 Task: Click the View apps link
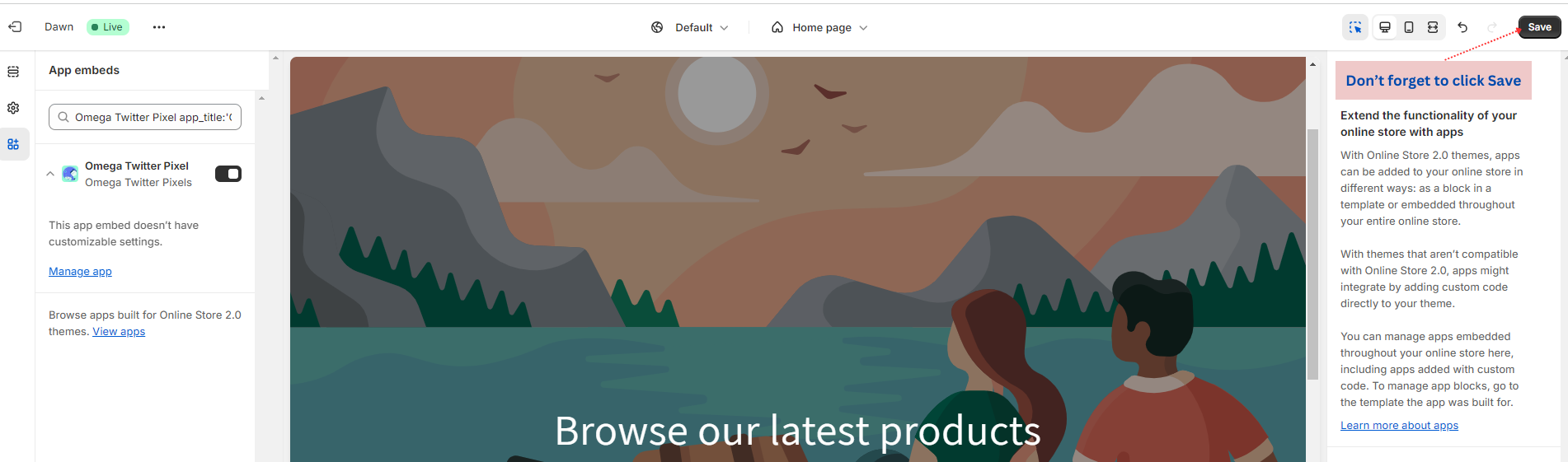point(119,332)
